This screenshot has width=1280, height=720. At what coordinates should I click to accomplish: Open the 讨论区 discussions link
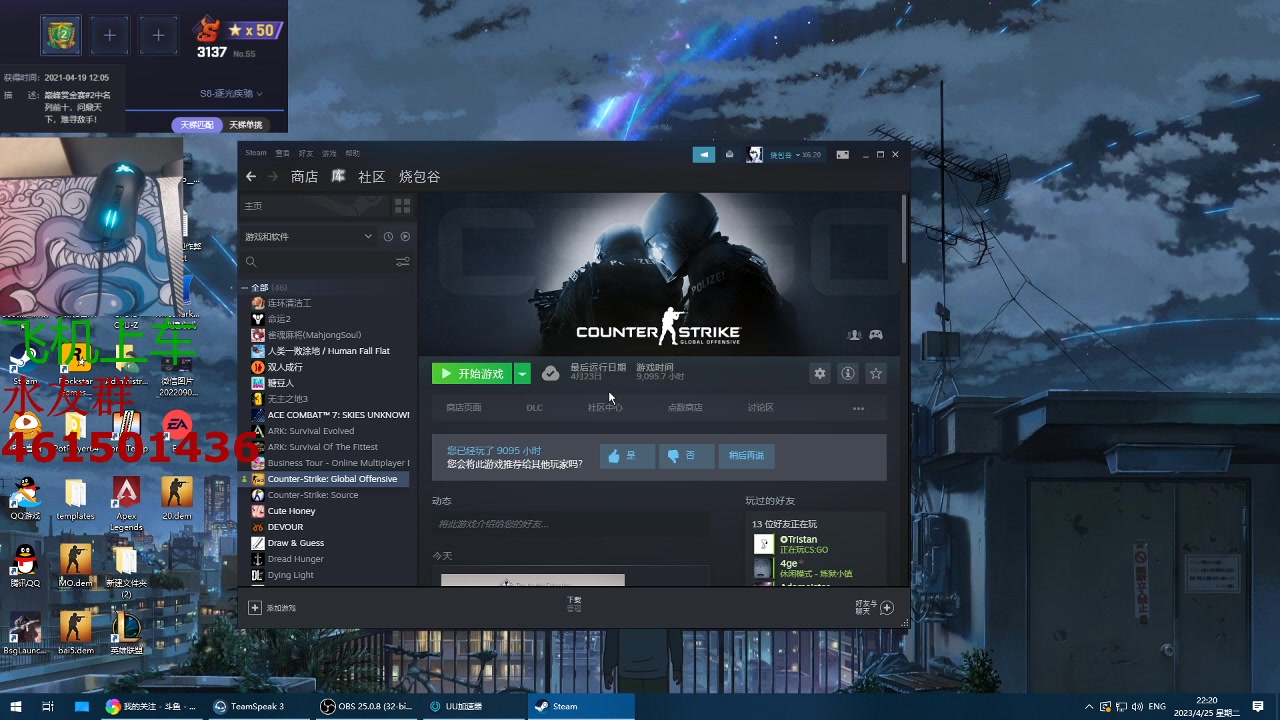[761, 408]
